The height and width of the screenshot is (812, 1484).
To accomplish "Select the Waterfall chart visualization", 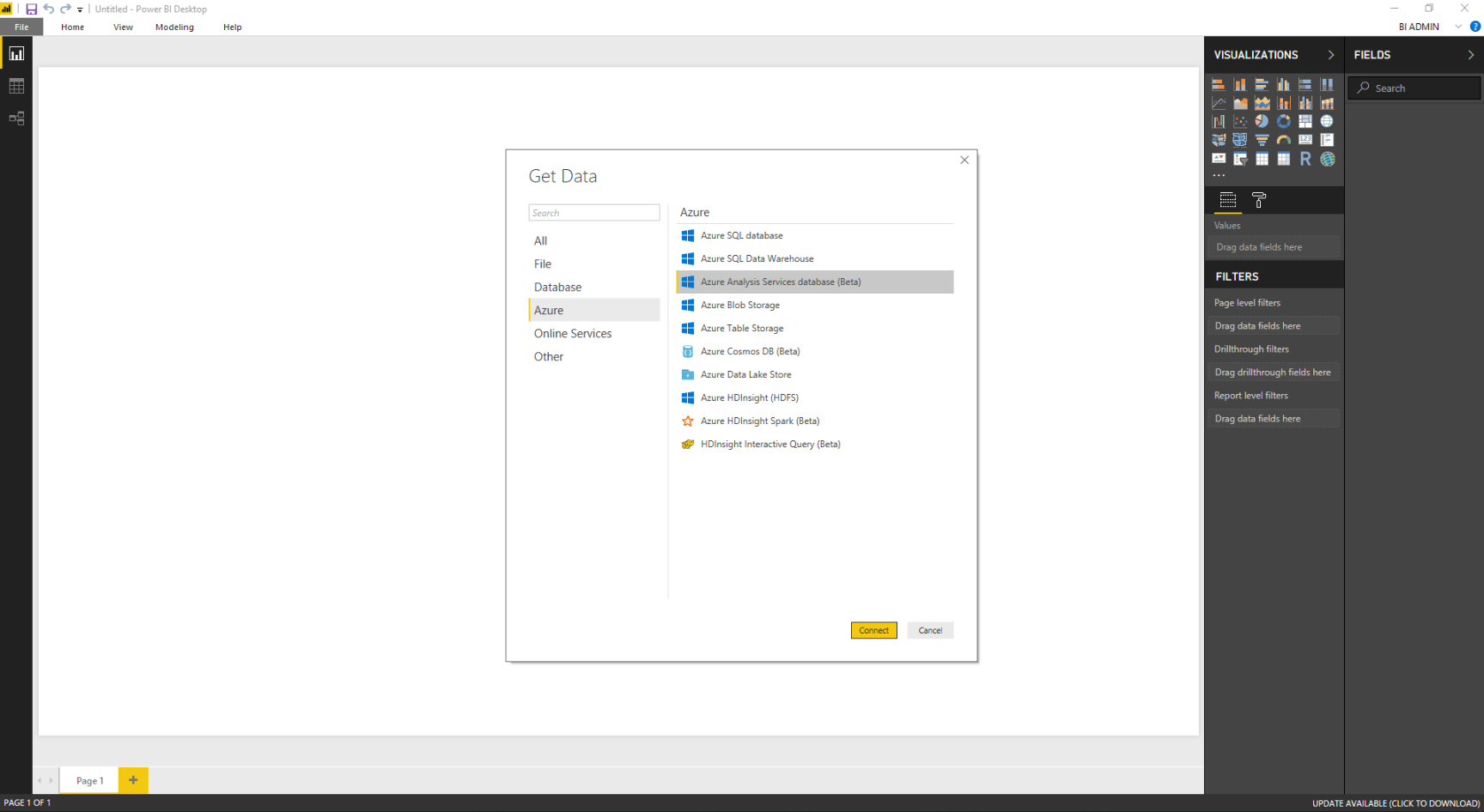I will [x=1219, y=121].
